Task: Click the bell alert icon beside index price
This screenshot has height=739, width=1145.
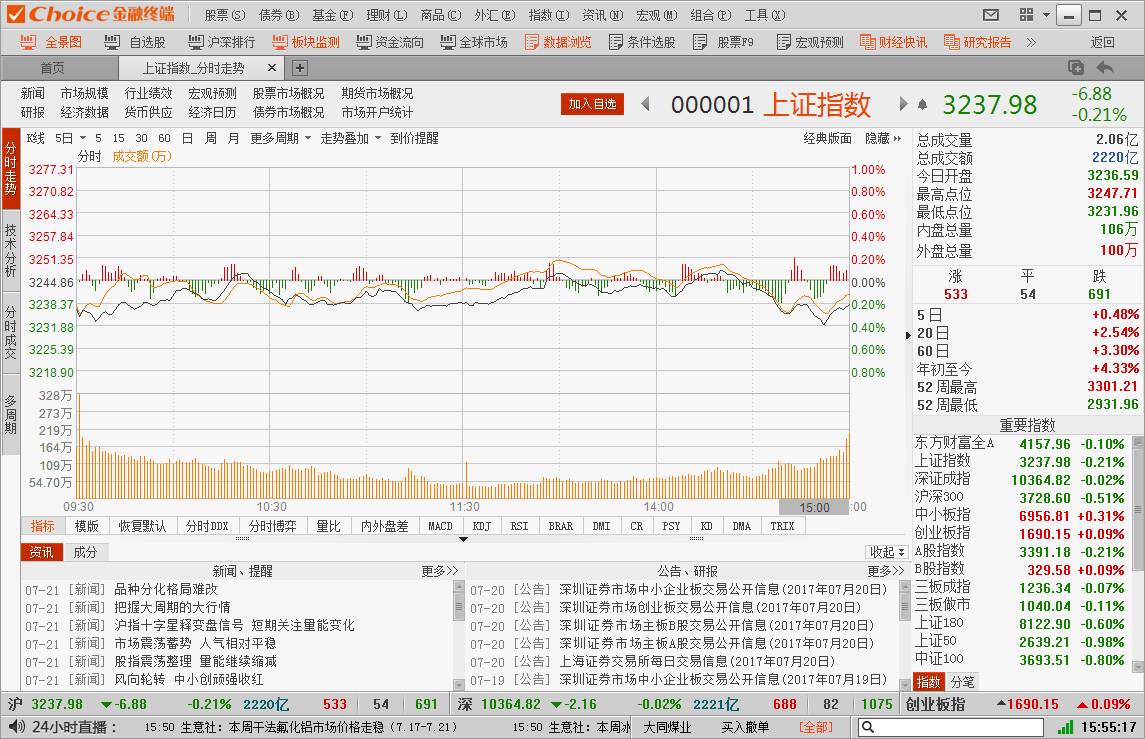Action: (x=922, y=104)
